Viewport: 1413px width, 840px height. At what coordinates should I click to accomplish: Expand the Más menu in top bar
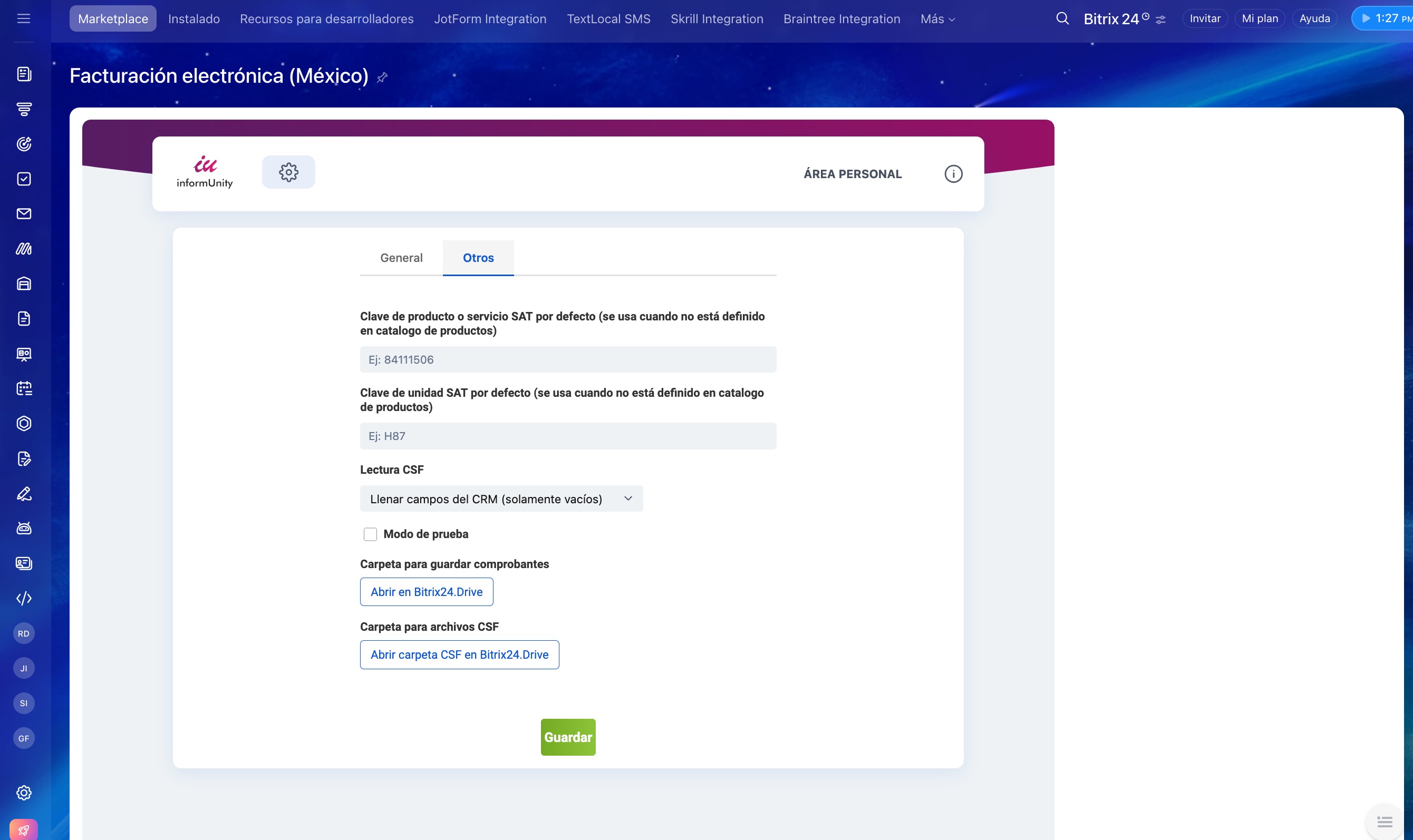[x=937, y=18]
